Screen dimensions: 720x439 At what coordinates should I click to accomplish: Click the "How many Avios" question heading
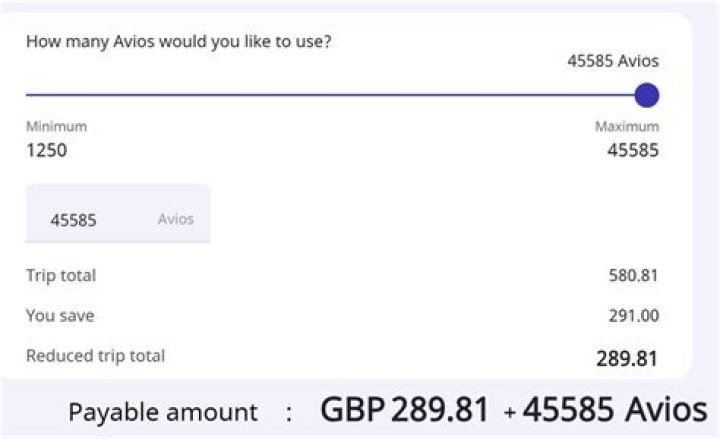(179, 42)
